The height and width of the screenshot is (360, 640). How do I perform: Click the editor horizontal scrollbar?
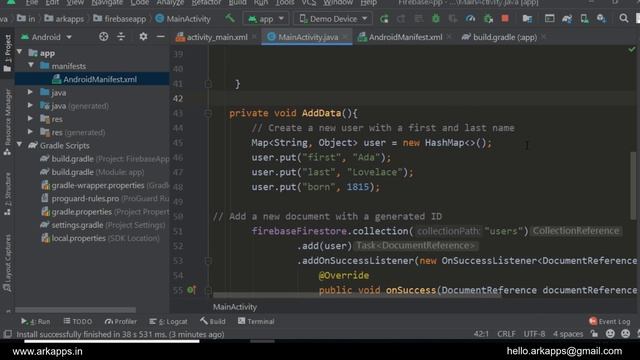point(357,295)
